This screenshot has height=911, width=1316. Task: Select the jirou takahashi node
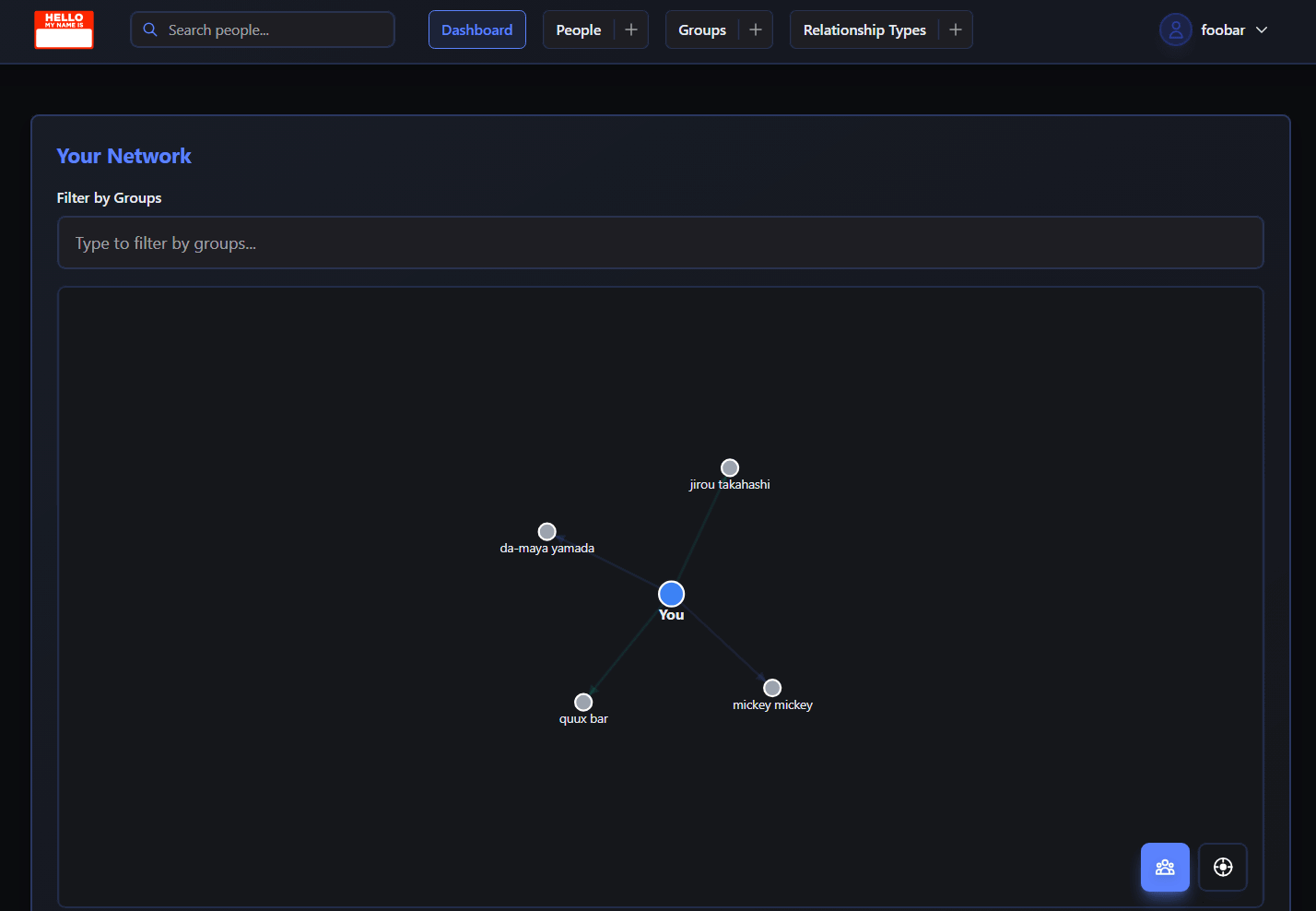[730, 467]
